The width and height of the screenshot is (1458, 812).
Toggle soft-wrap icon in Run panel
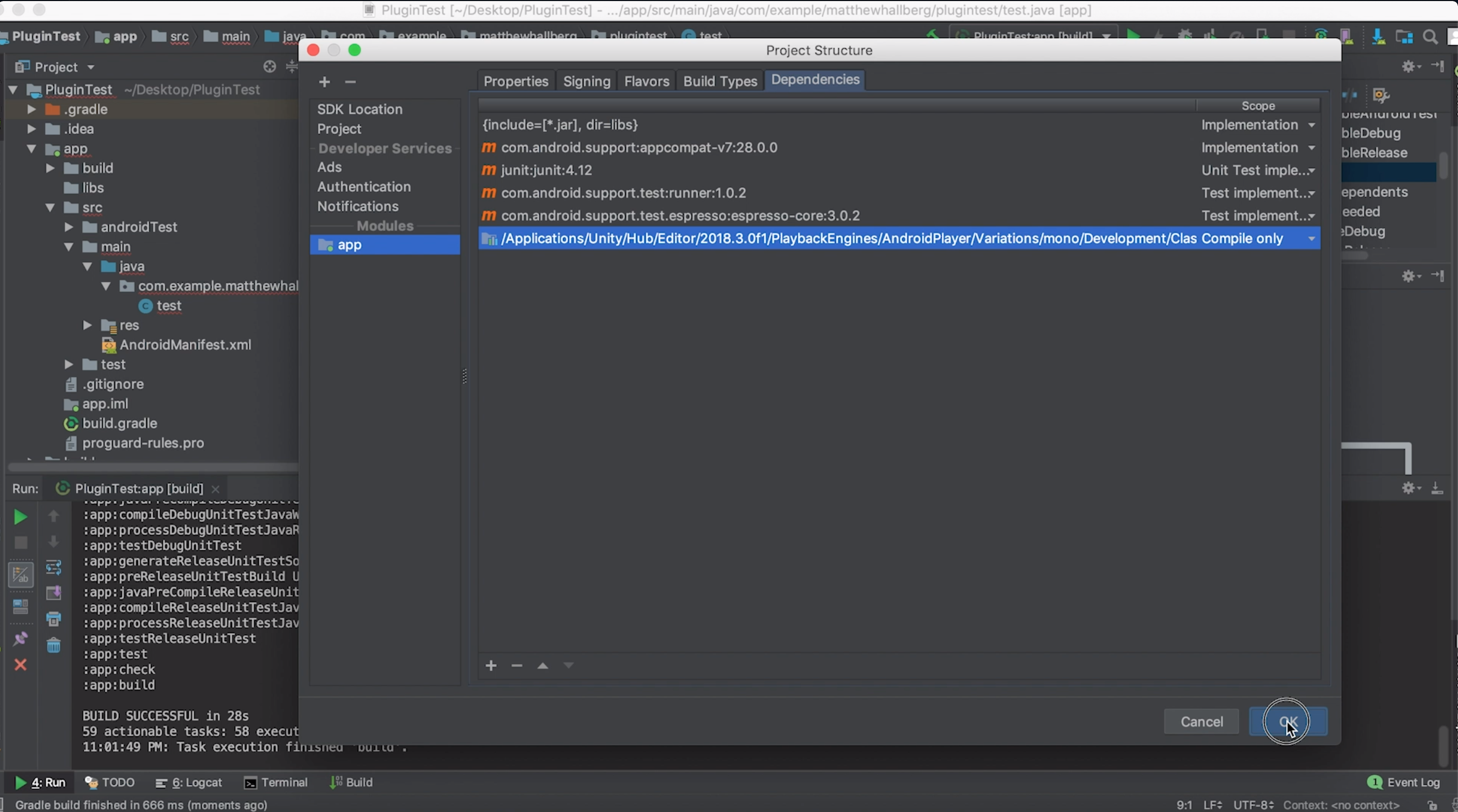[x=54, y=568]
